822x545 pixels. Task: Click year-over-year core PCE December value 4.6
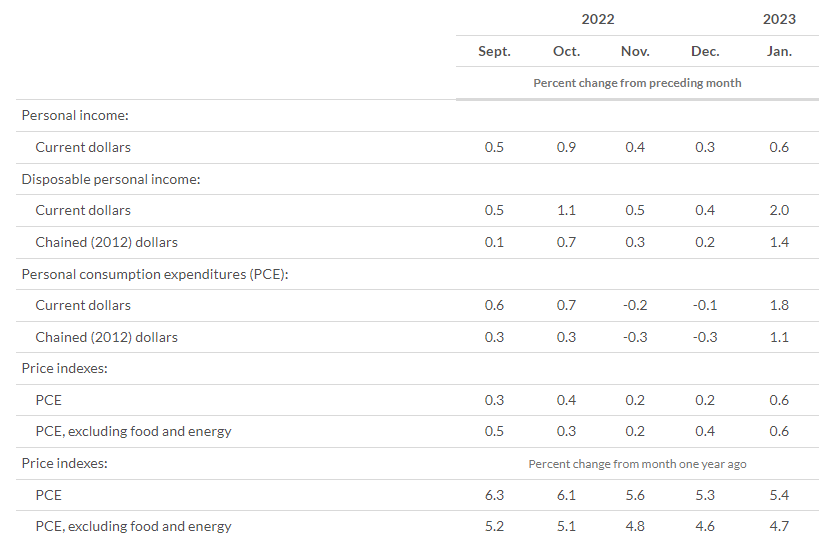705,526
